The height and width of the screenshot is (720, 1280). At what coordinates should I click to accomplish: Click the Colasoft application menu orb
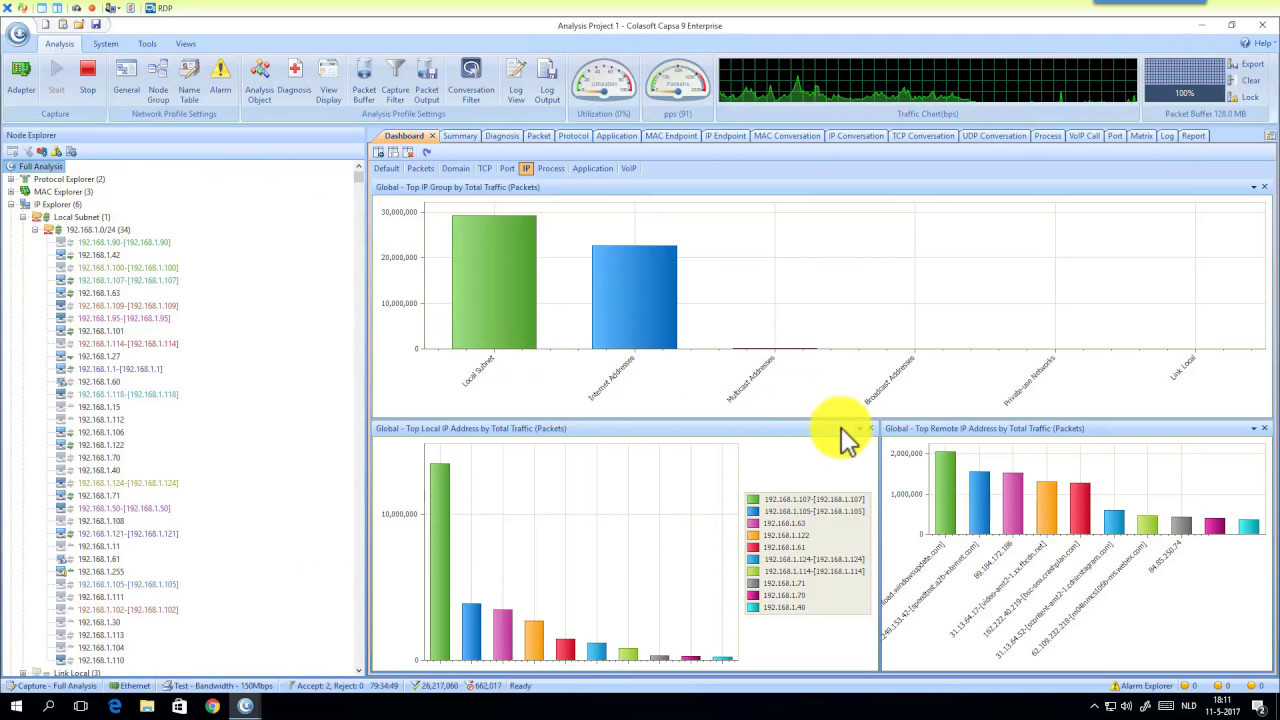tap(17, 35)
